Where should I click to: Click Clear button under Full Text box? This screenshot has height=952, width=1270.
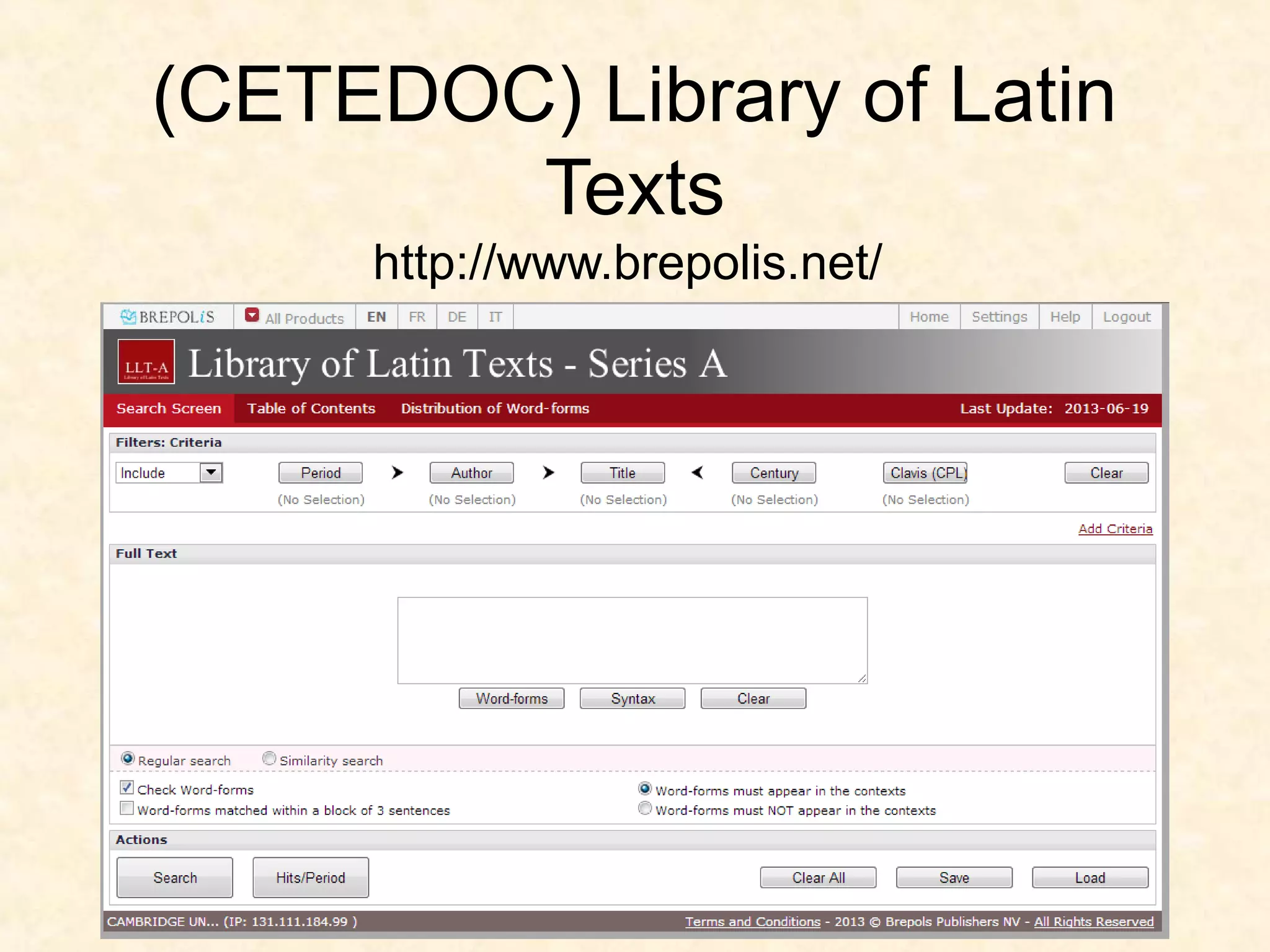coord(753,699)
